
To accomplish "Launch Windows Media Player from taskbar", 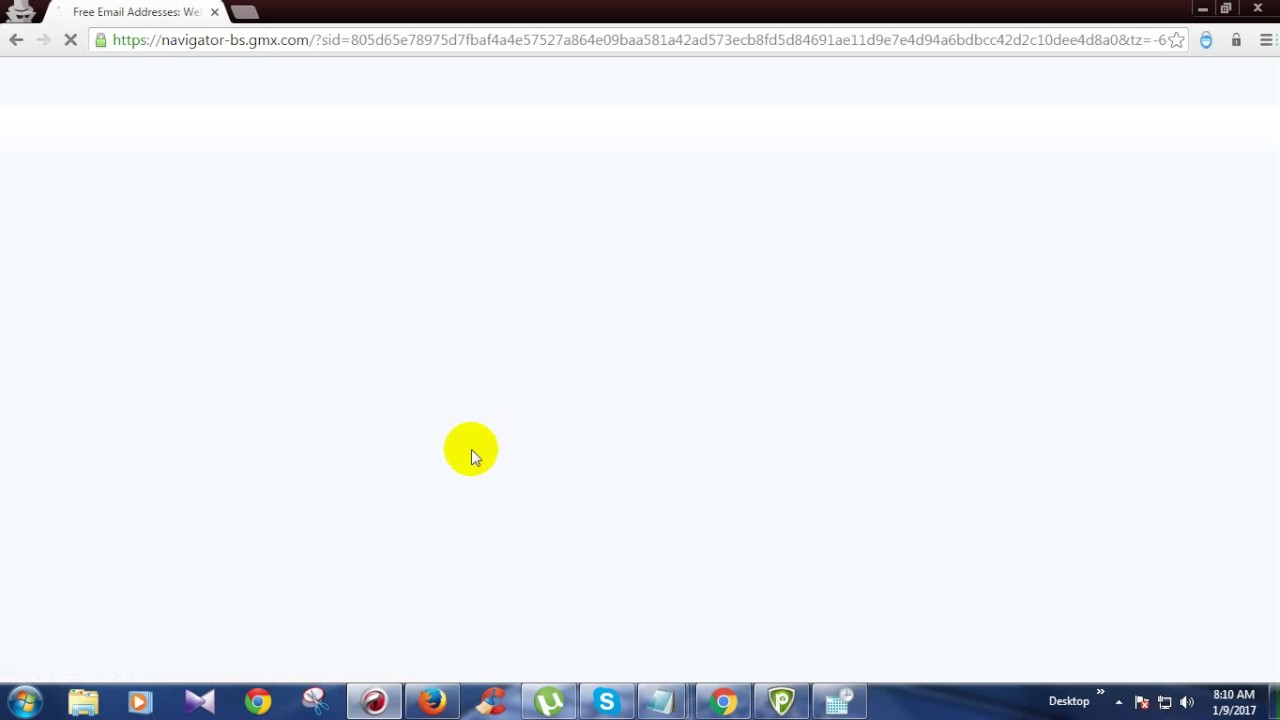I will [x=140, y=702].
